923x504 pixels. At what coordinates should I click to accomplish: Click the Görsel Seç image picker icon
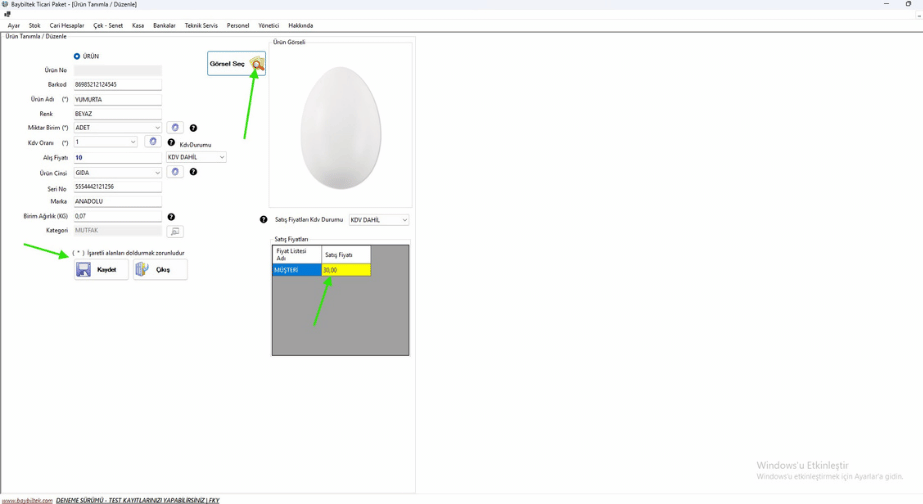[x=257, y=64]
